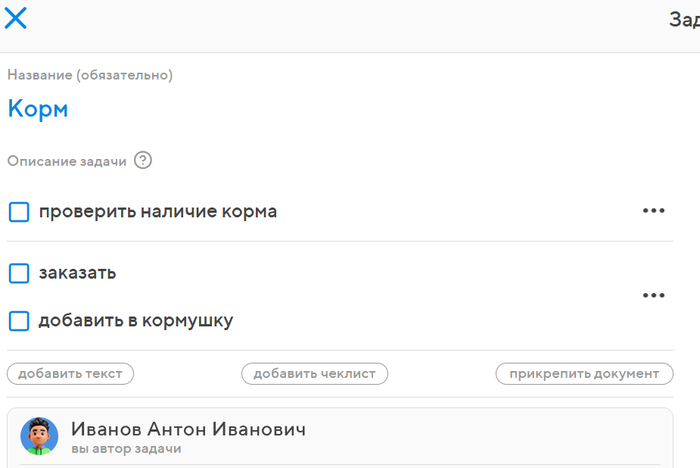
Task: Edit the заказать item text
Action: click(77, 273)
